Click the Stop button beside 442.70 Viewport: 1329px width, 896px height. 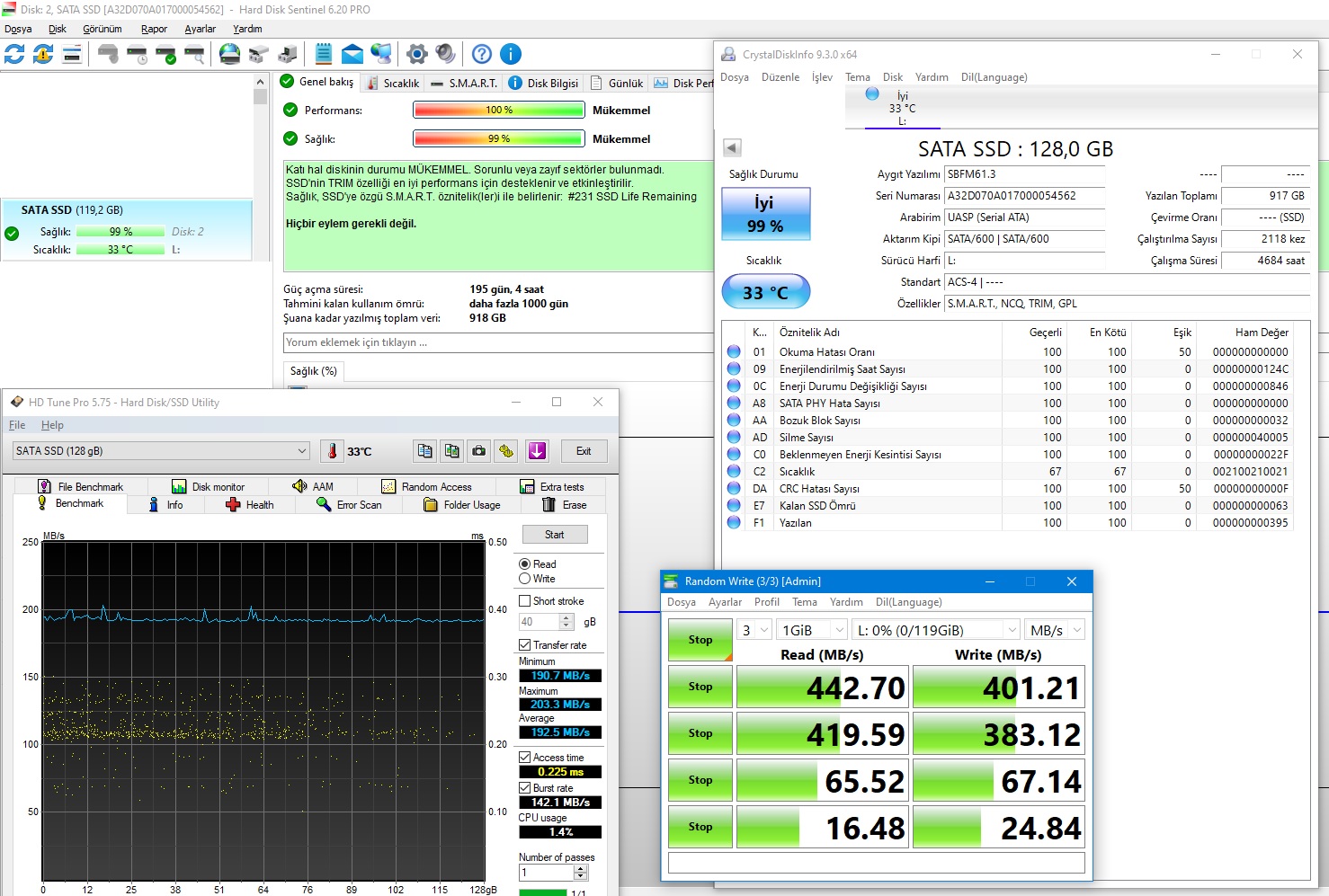coord(700,687)
